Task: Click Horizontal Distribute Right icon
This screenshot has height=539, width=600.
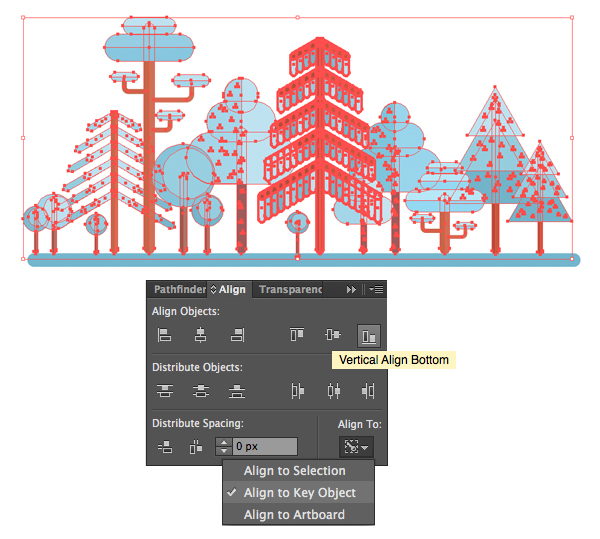Action: coord(368,391)
